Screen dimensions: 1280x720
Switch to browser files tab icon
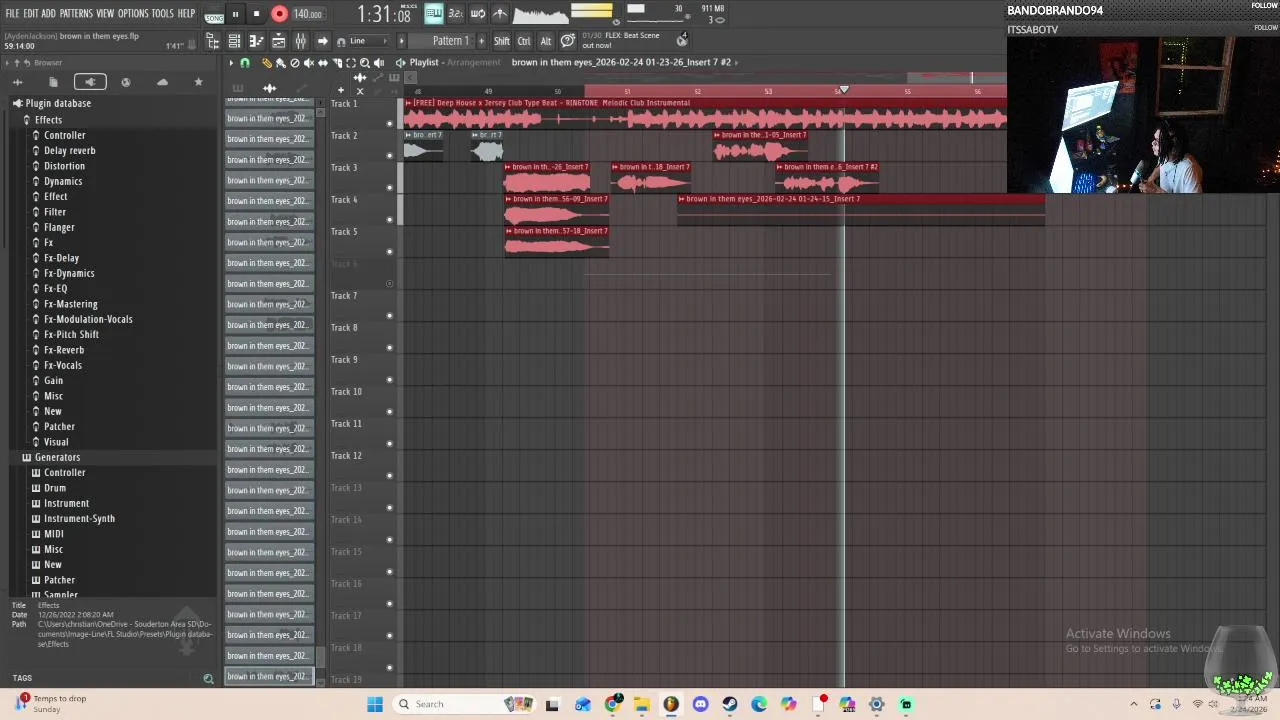pyautogui.click(x=53, y=82)
